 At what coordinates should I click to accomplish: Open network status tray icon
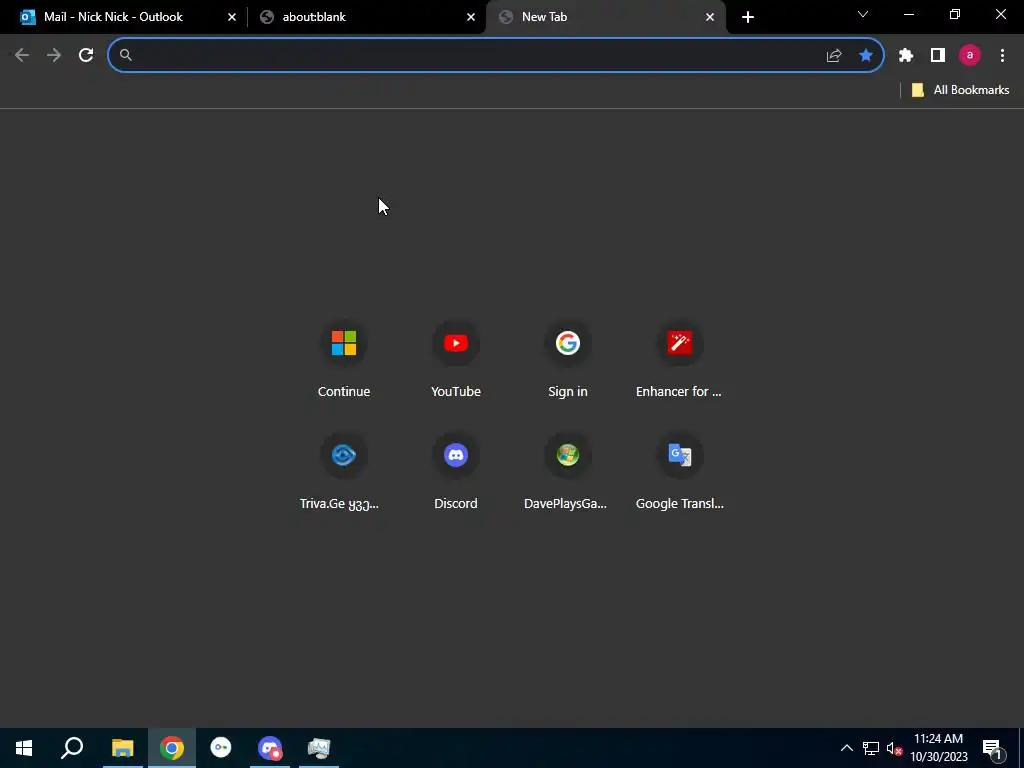pyautogui.click(x=871, y=748)
